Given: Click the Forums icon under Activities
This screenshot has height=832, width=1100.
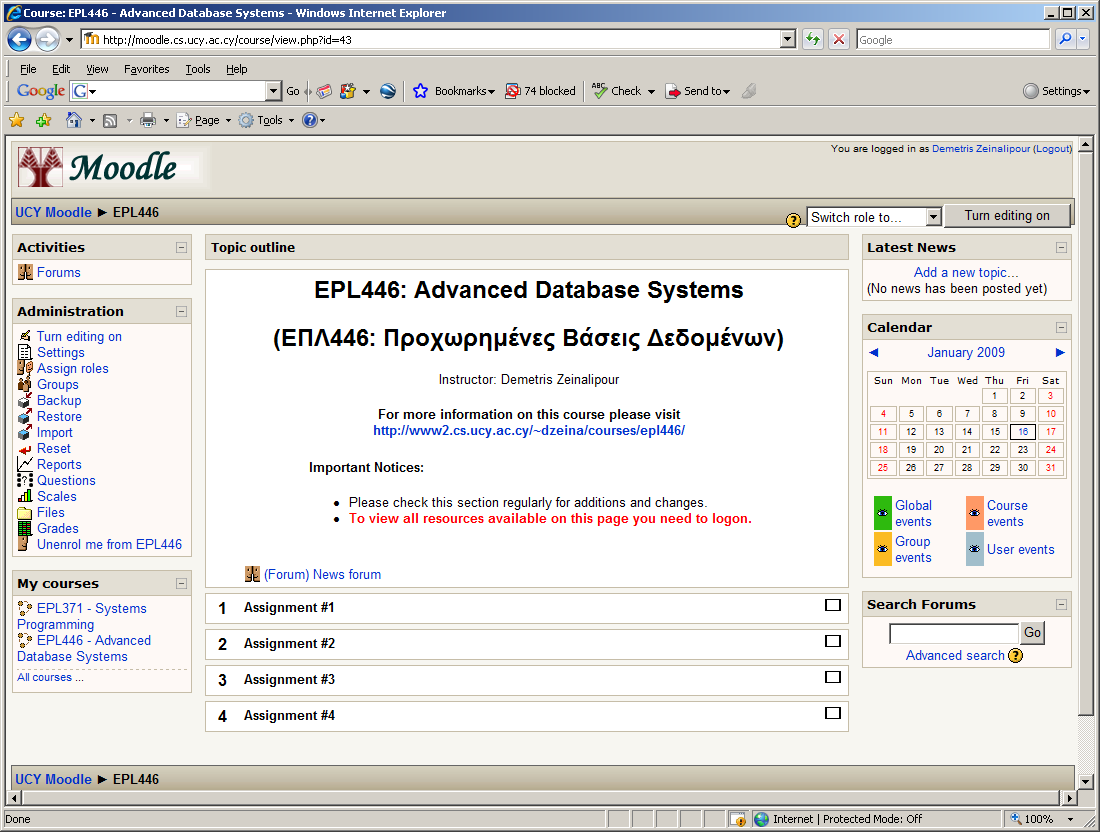Looking at the screenshot, I should [x=25, y=272].
